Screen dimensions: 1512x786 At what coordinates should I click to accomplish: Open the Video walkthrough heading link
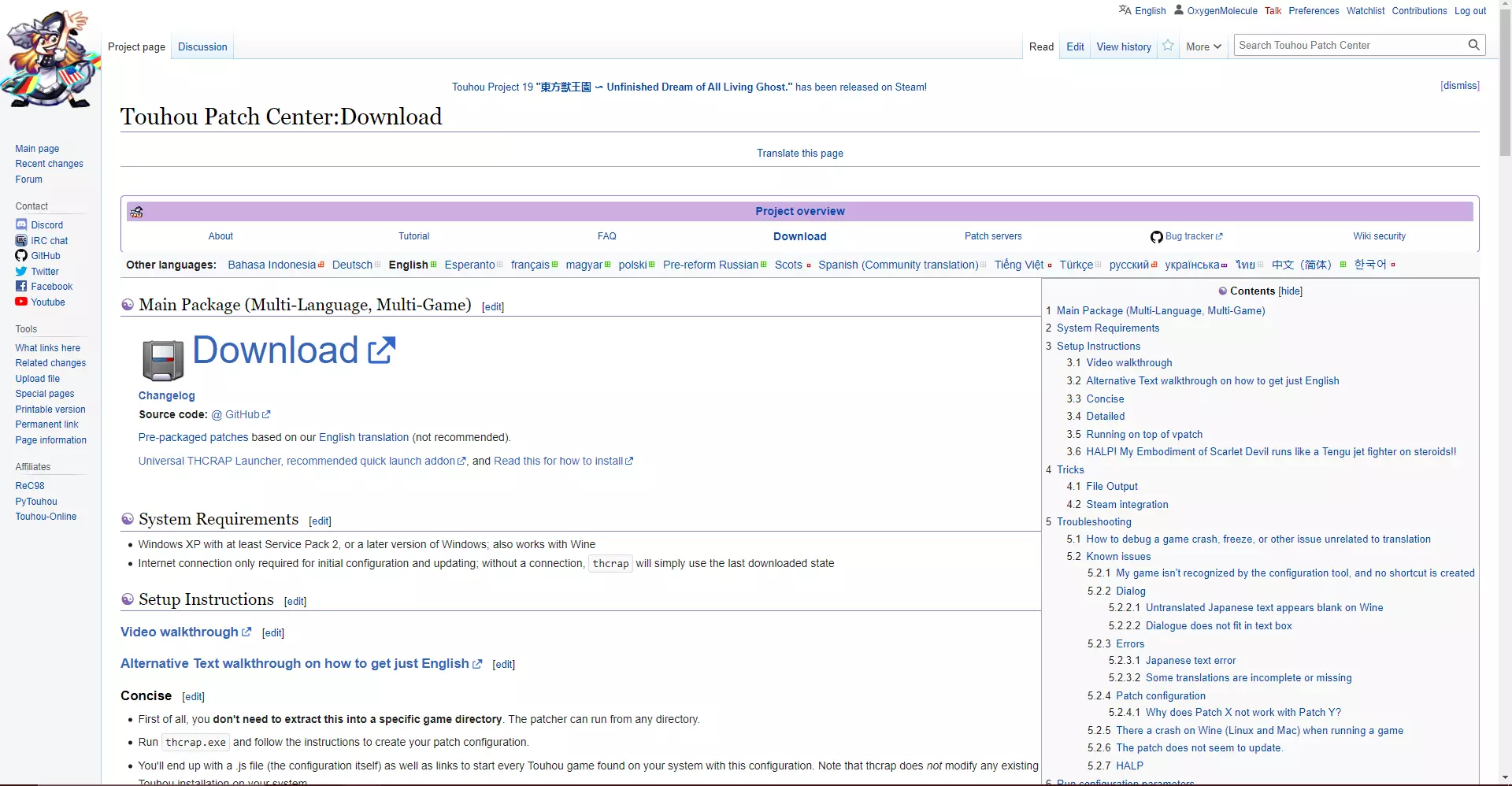pyautogui.click(x=186, y=632)
